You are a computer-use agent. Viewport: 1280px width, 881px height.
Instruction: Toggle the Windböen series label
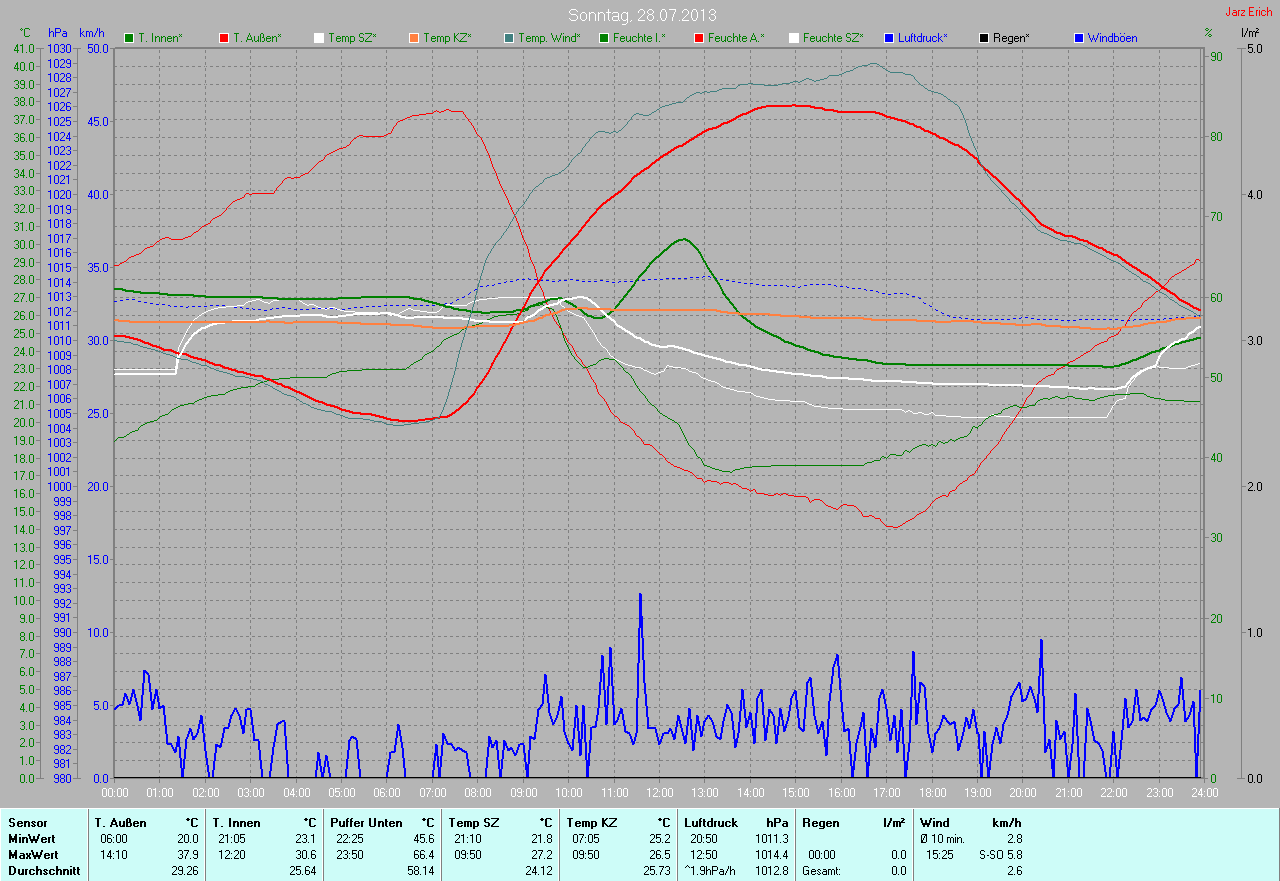click(1113, 38)
